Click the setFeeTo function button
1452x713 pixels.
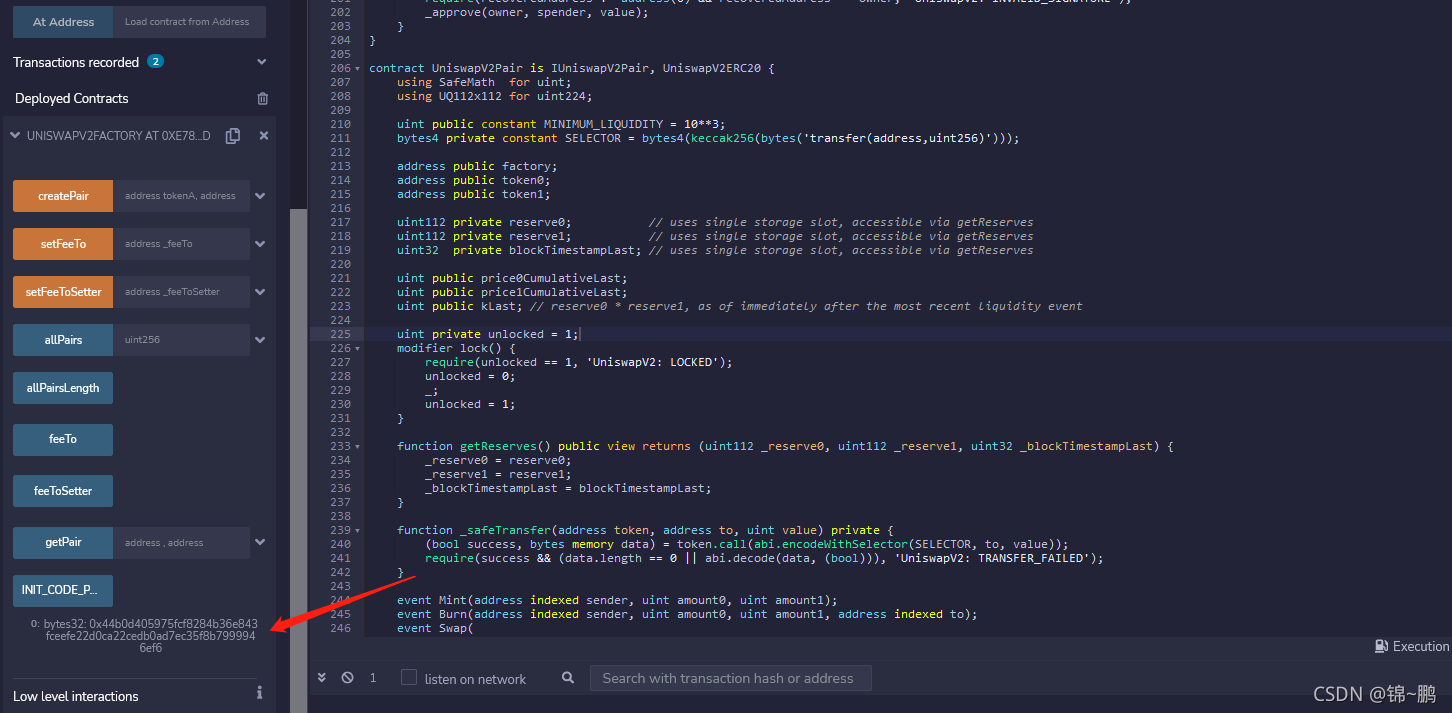point(63,244)
